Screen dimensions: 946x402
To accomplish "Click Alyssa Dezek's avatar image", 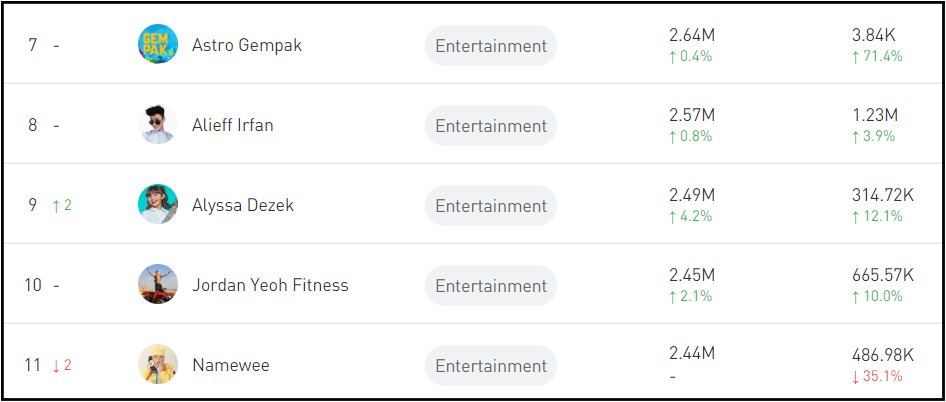I will coord(158,205).
